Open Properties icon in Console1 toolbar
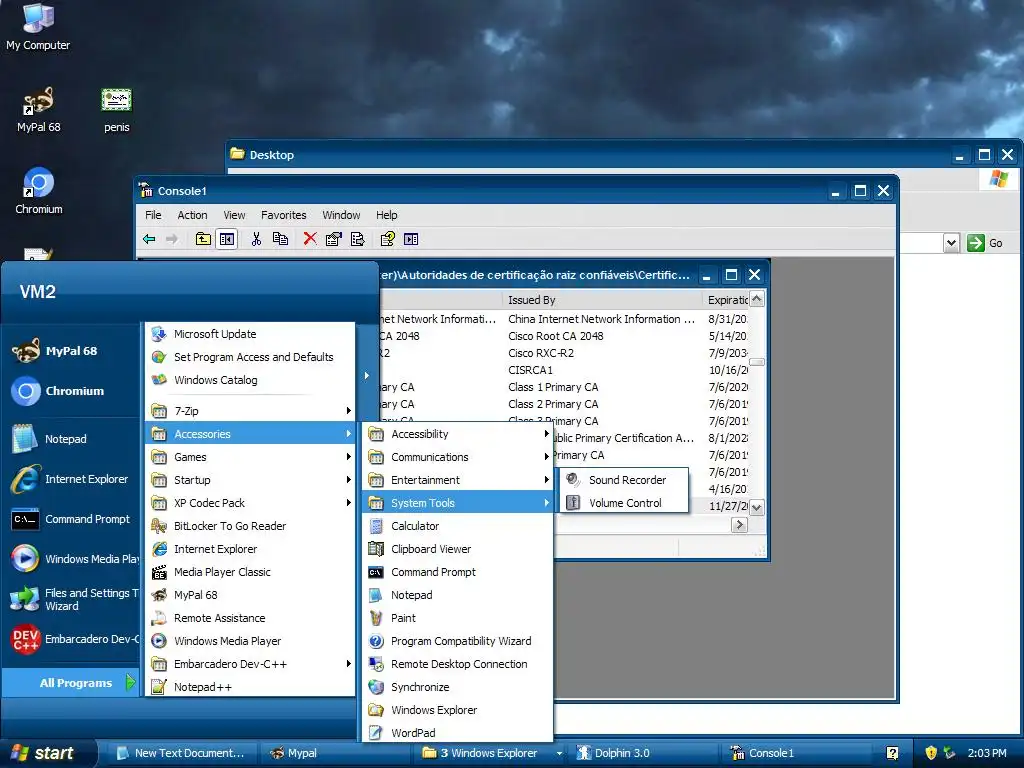1024x768 pixels. coord(334,239)
